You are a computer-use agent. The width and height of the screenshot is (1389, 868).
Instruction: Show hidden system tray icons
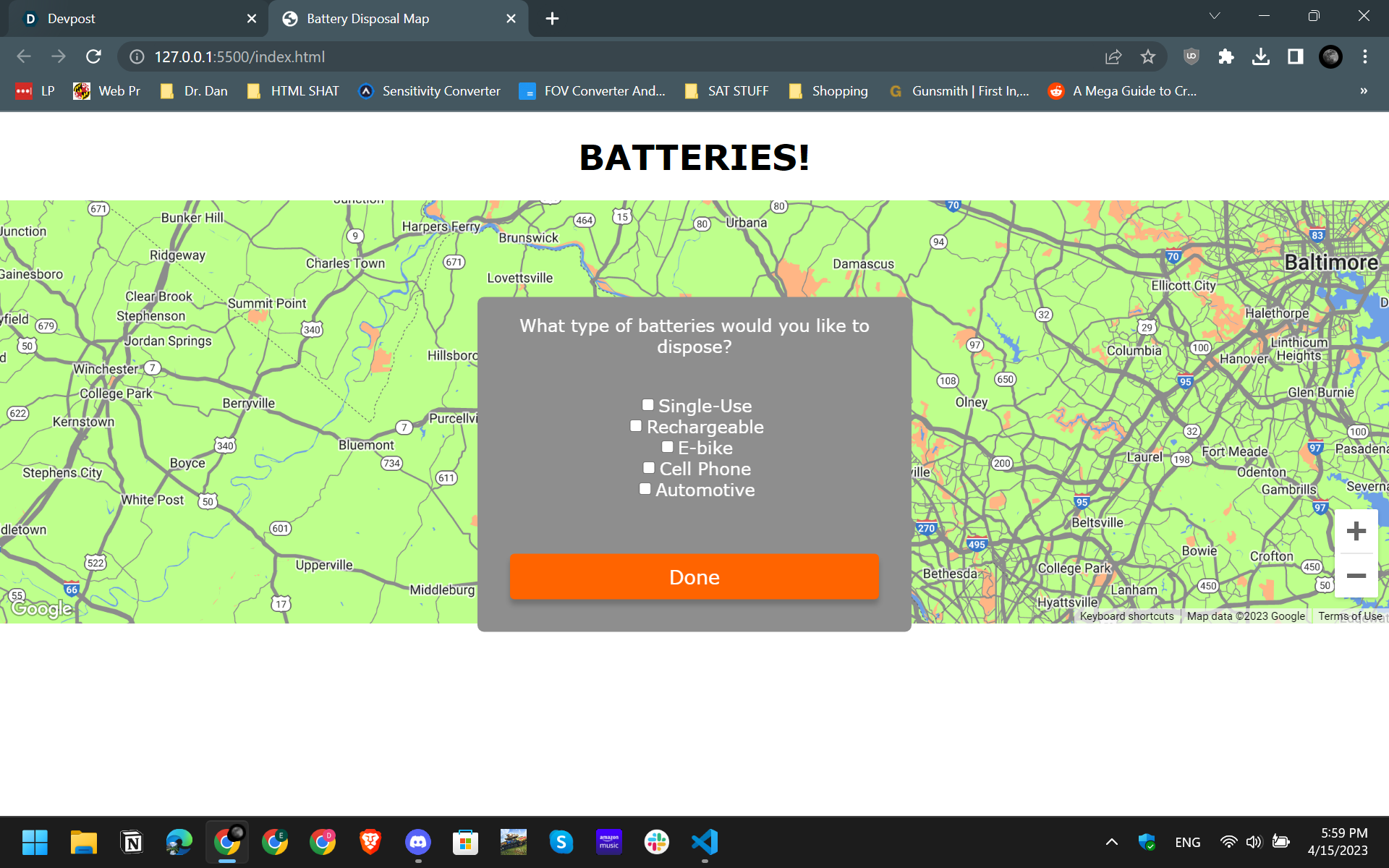coord(1112,842)
